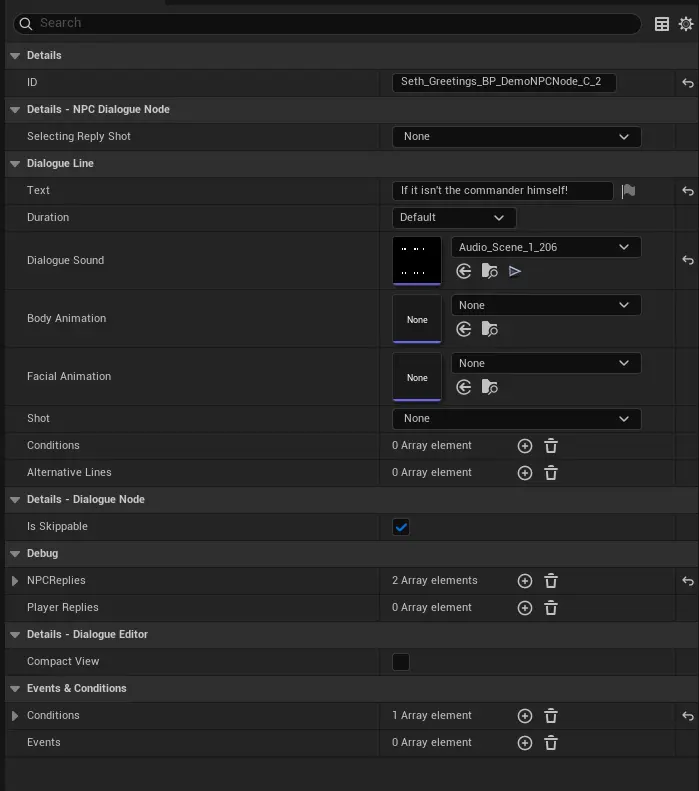Add an Alternative Lines array element
Screen dimensions: 699x791
point(525,473)
